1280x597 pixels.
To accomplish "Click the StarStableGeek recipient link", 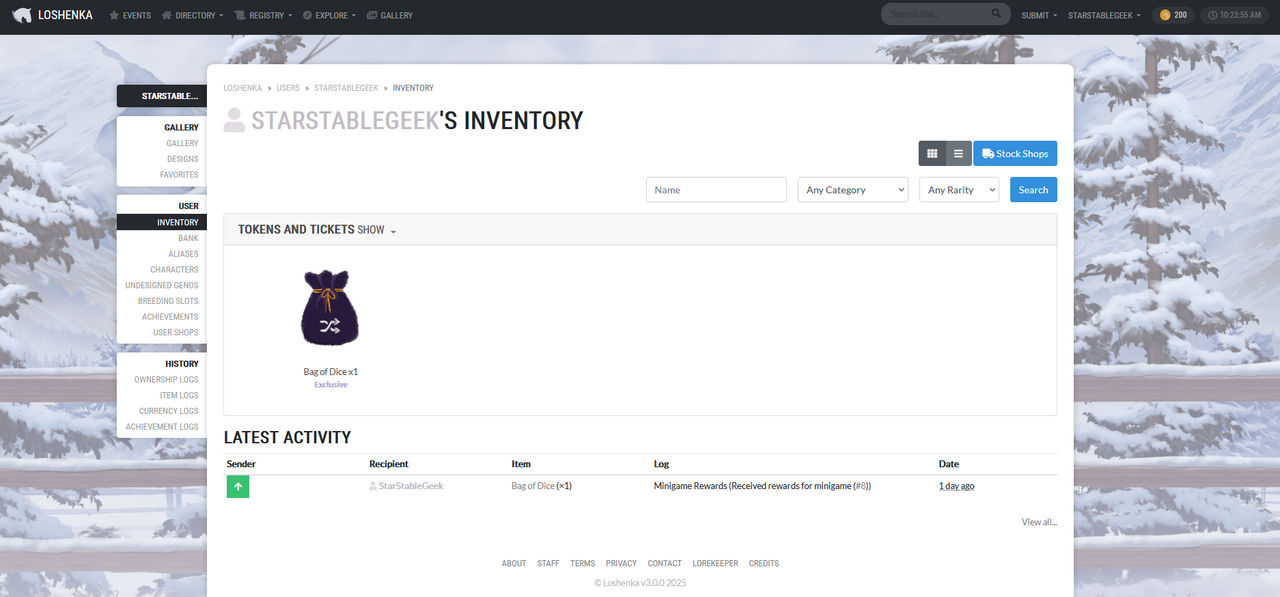I will (410, 486).
